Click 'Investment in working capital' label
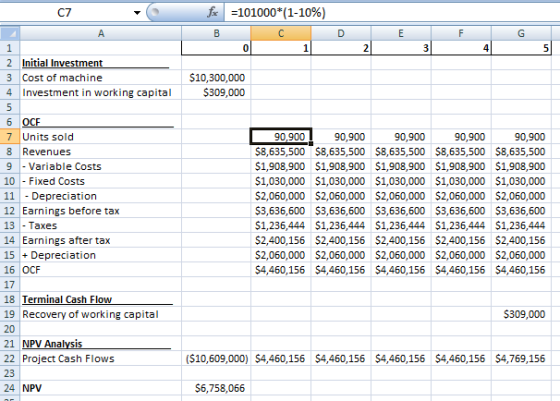The image size is (560, 401). coord(101,92)
